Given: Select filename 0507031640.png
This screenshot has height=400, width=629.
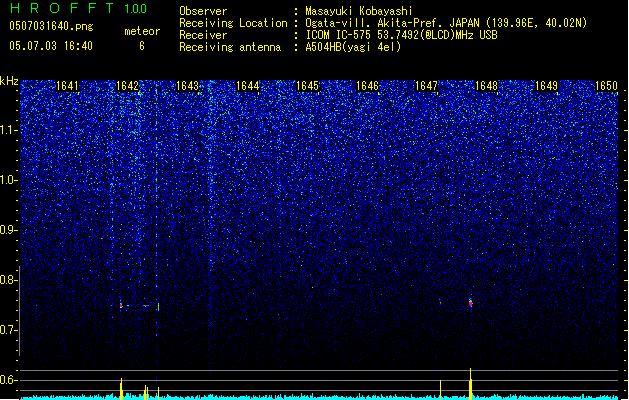Looking at the screenshot, I should (51, 26).
